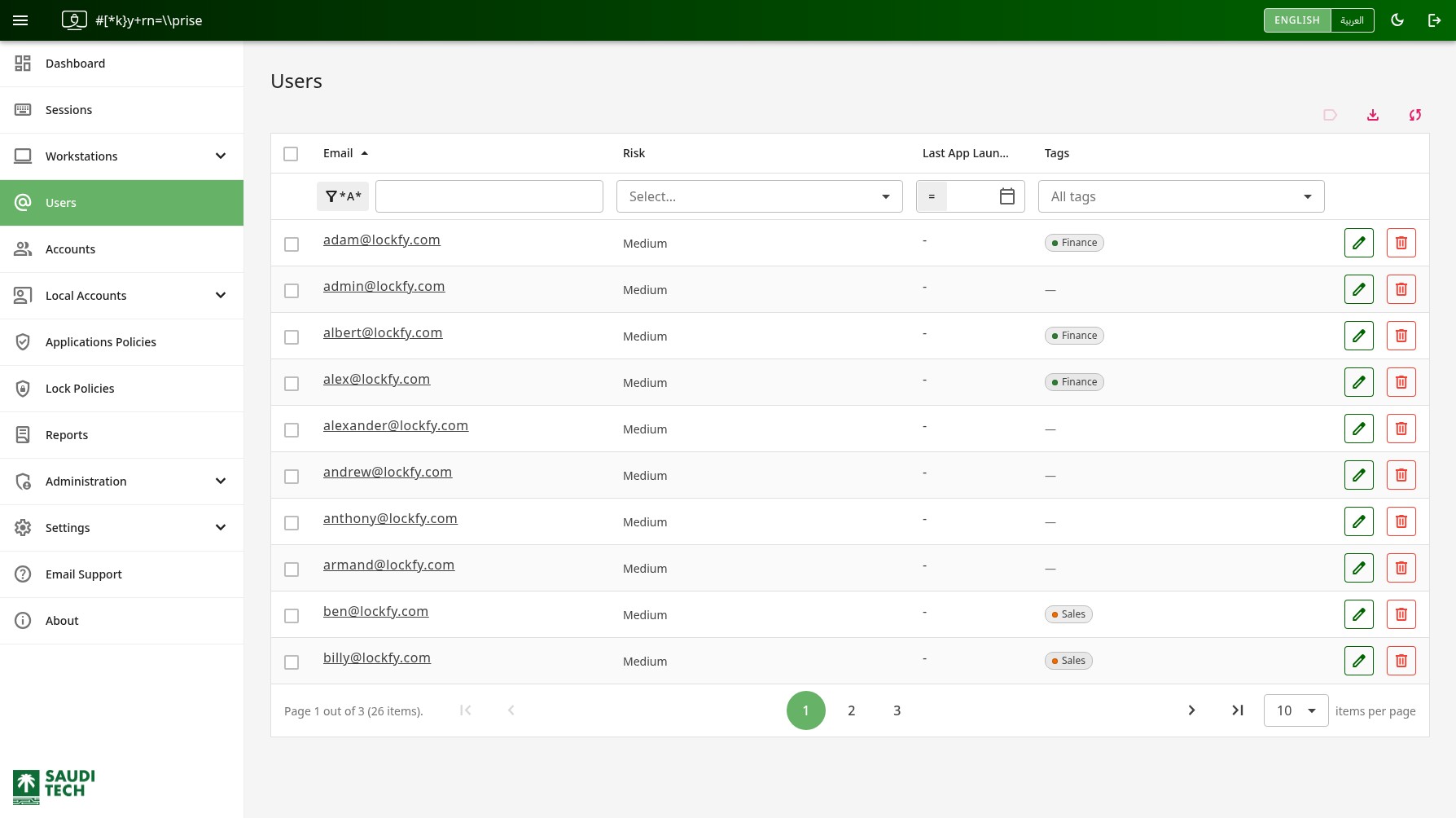This screenshot has height=818, width=1456.
Task: Open Dashboard from the sidebar
Action: click(x=122, y=64)
